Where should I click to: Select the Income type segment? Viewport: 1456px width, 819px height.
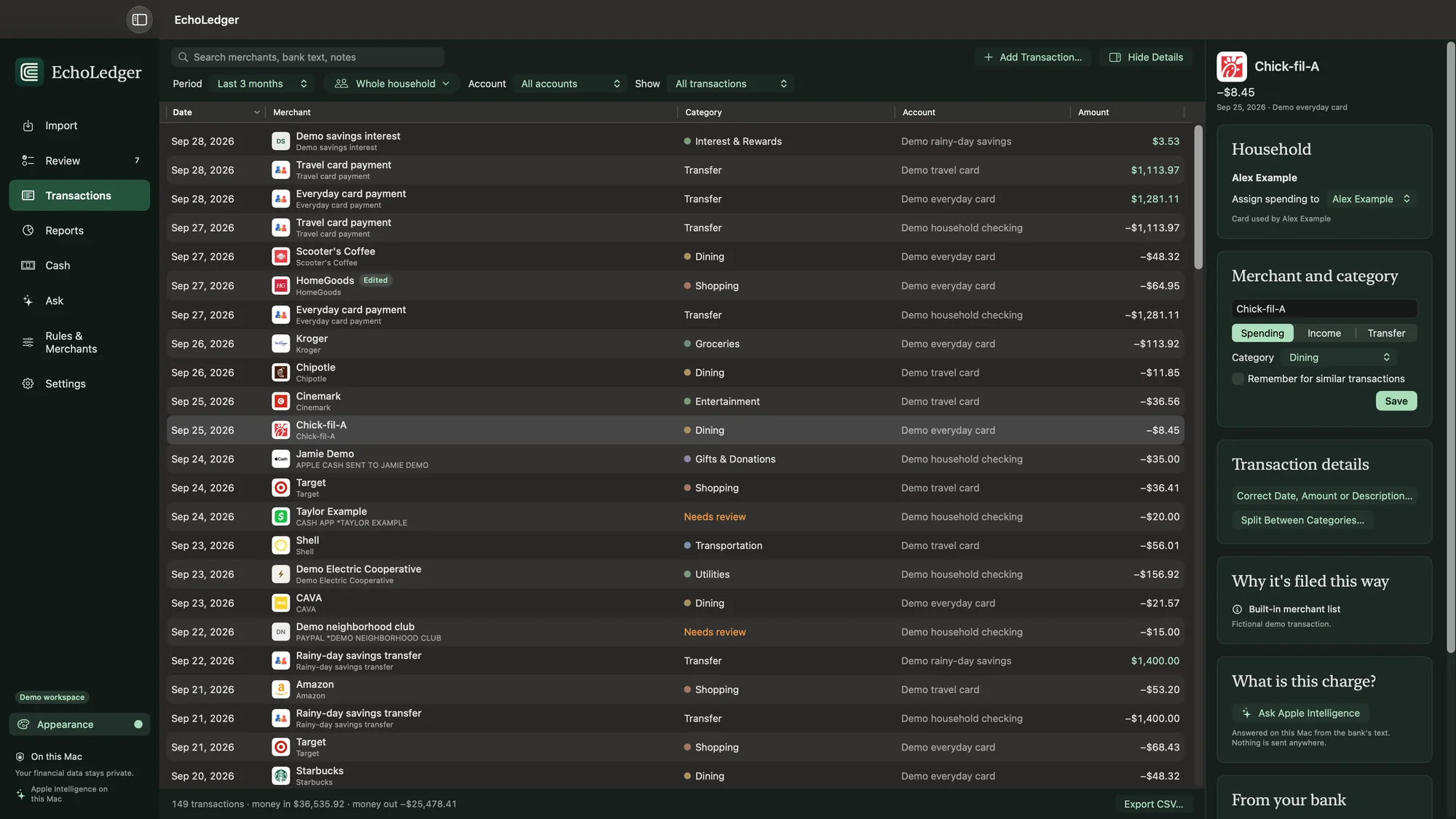click(x=1324, y=333)
